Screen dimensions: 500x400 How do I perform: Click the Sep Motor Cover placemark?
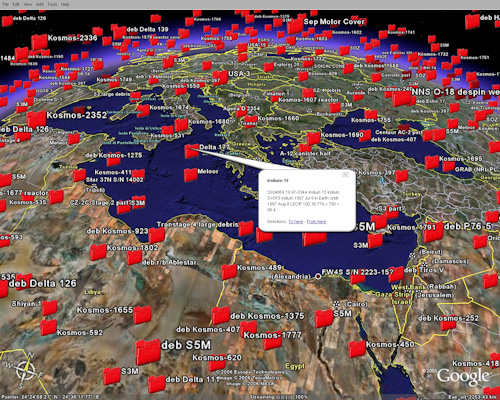295,26
